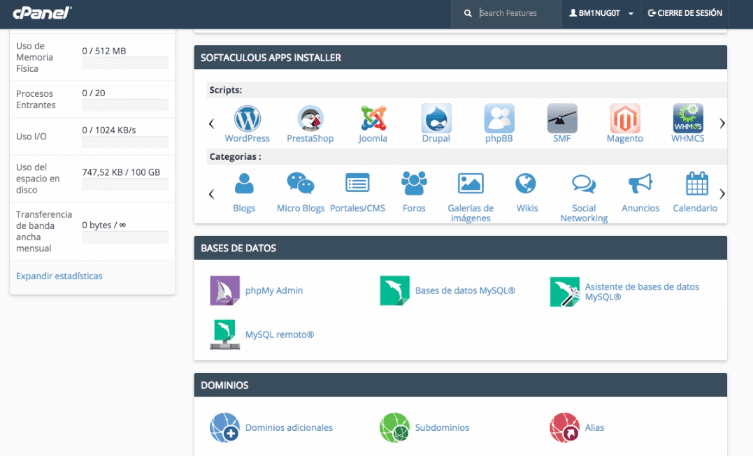Viewport: 753px width, 456px height.
Task: Open the Calendario category icon
Action: [697, 183]
